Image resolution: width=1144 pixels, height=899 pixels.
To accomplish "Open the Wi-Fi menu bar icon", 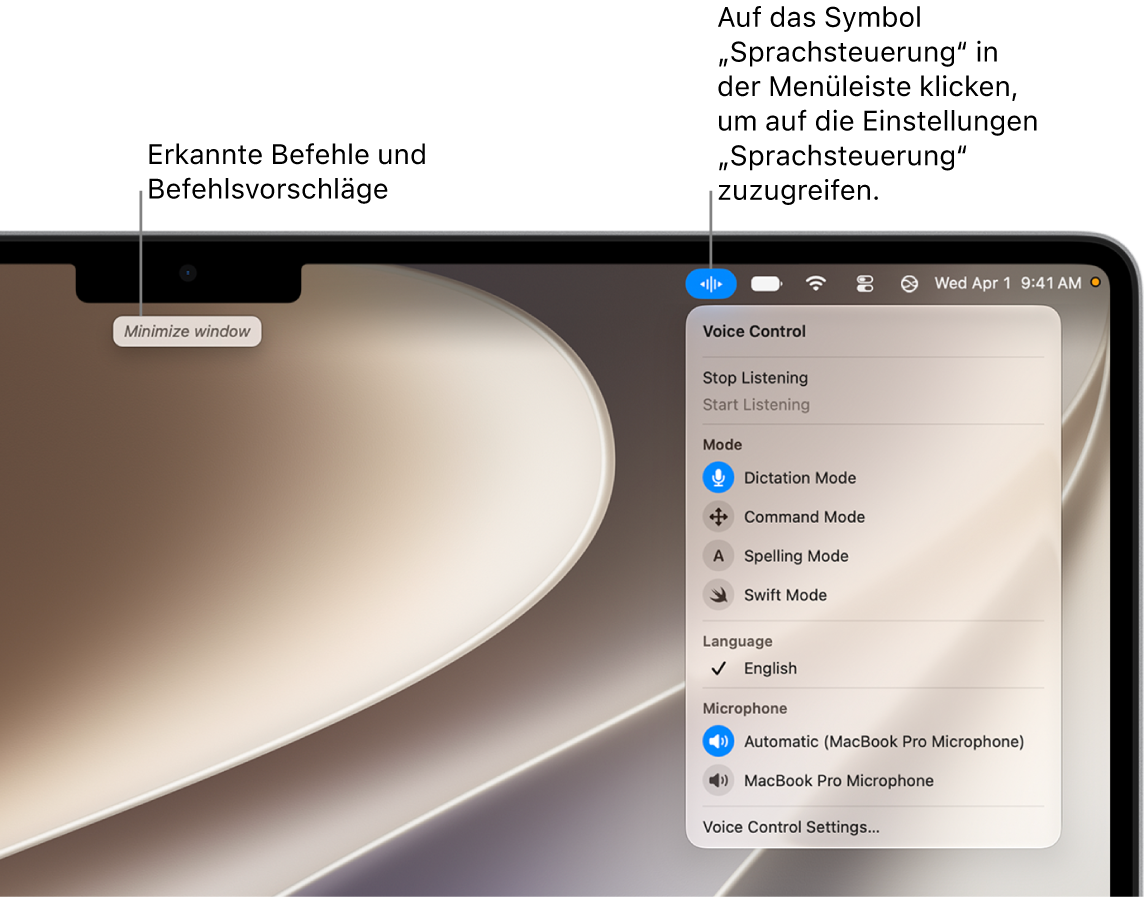I will point(816,283).
